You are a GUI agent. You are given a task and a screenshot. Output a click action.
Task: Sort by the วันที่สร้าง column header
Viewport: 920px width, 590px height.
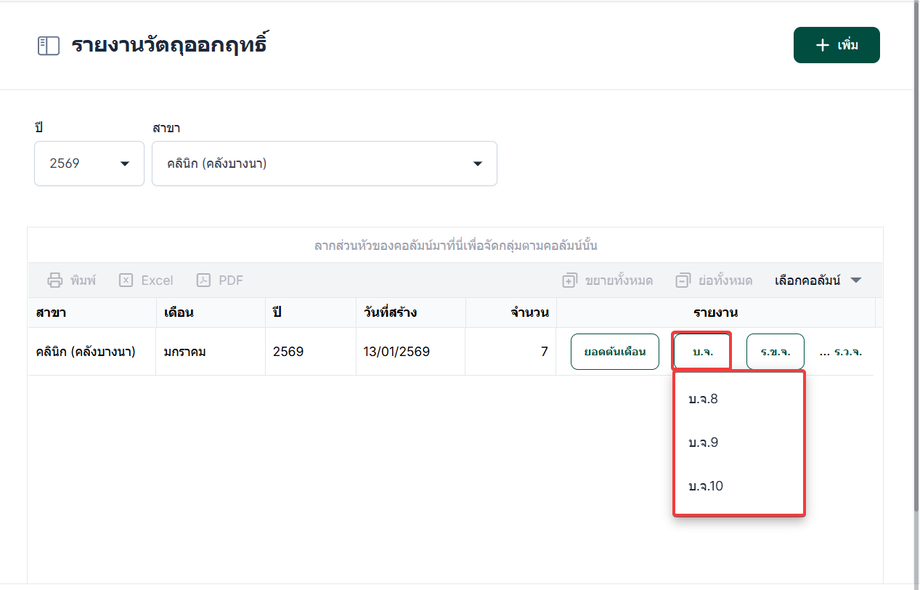[390, 313]
